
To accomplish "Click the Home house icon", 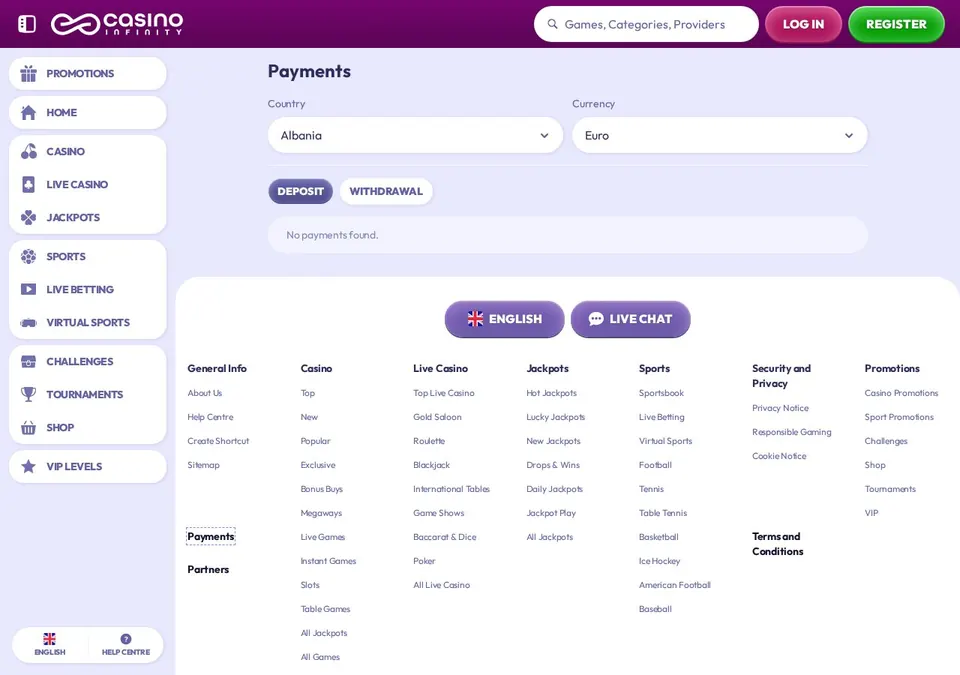I will tap(28, 112).
